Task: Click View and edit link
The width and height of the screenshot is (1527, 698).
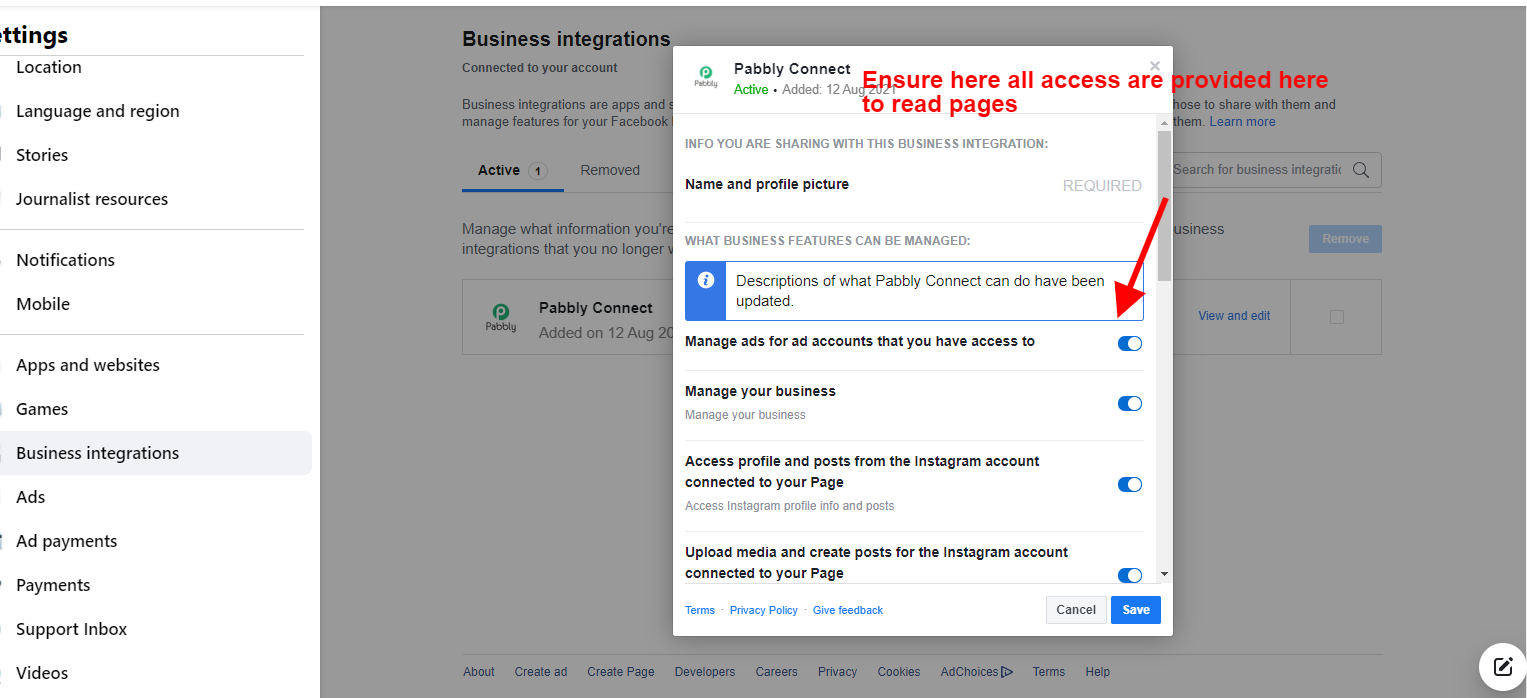Action: point(1234,316)
